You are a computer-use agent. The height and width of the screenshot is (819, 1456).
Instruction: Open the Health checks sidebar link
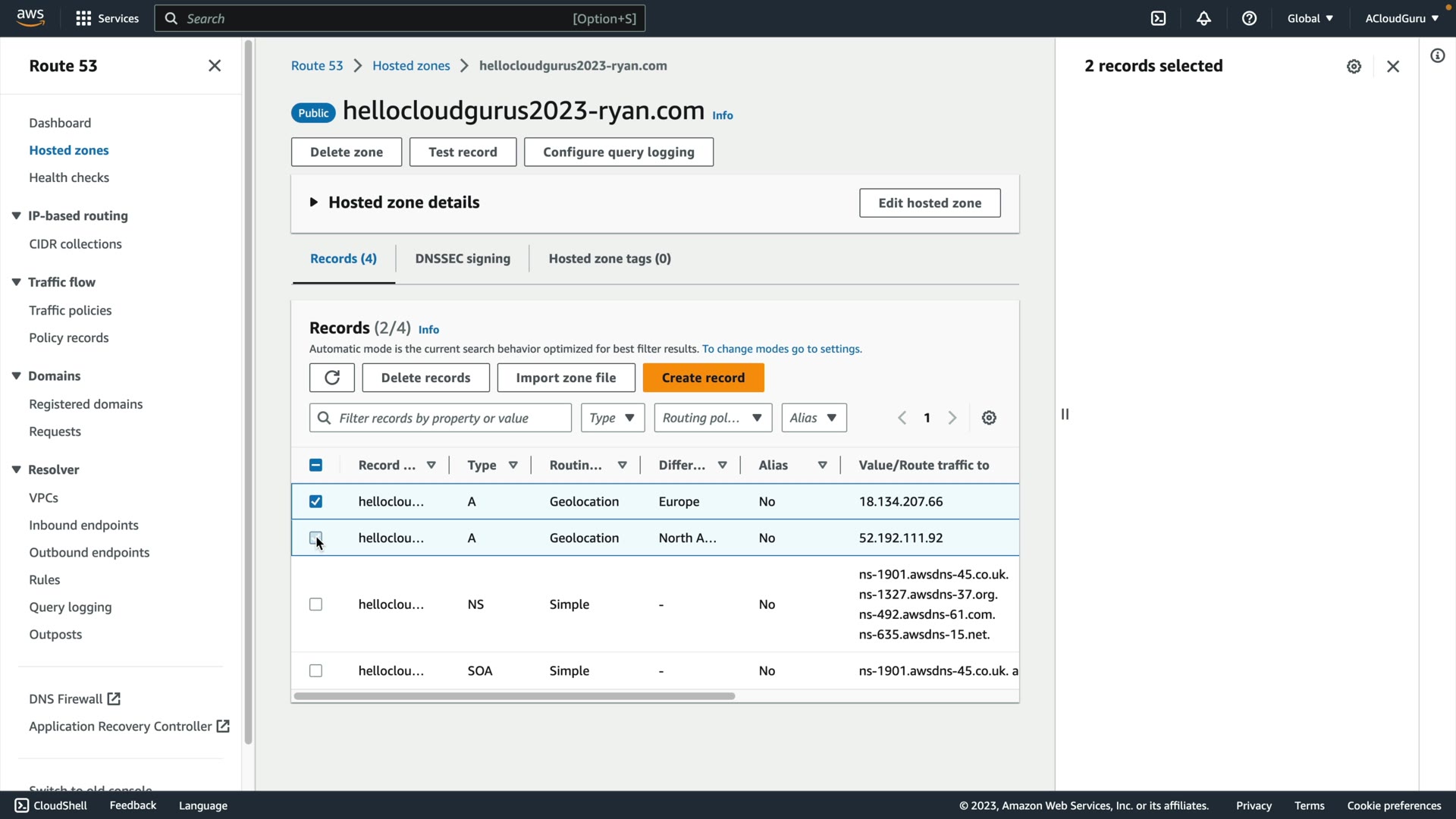click(x=69, y=177)
